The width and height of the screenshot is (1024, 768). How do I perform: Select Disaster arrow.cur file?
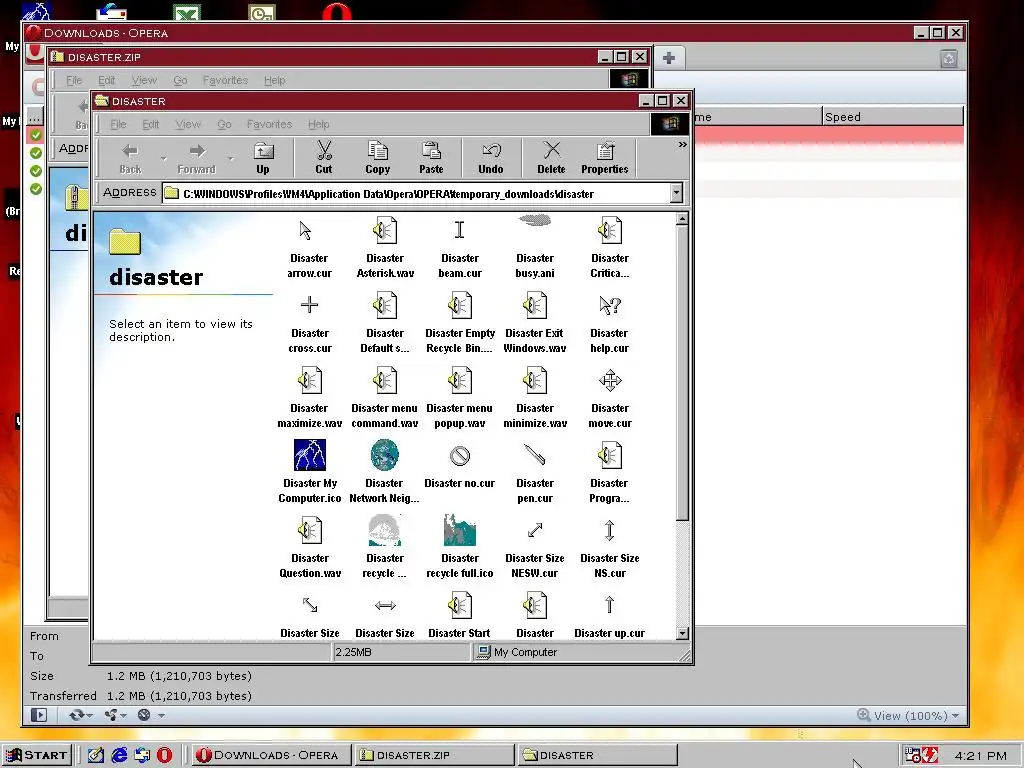click(x=309, y=248)
